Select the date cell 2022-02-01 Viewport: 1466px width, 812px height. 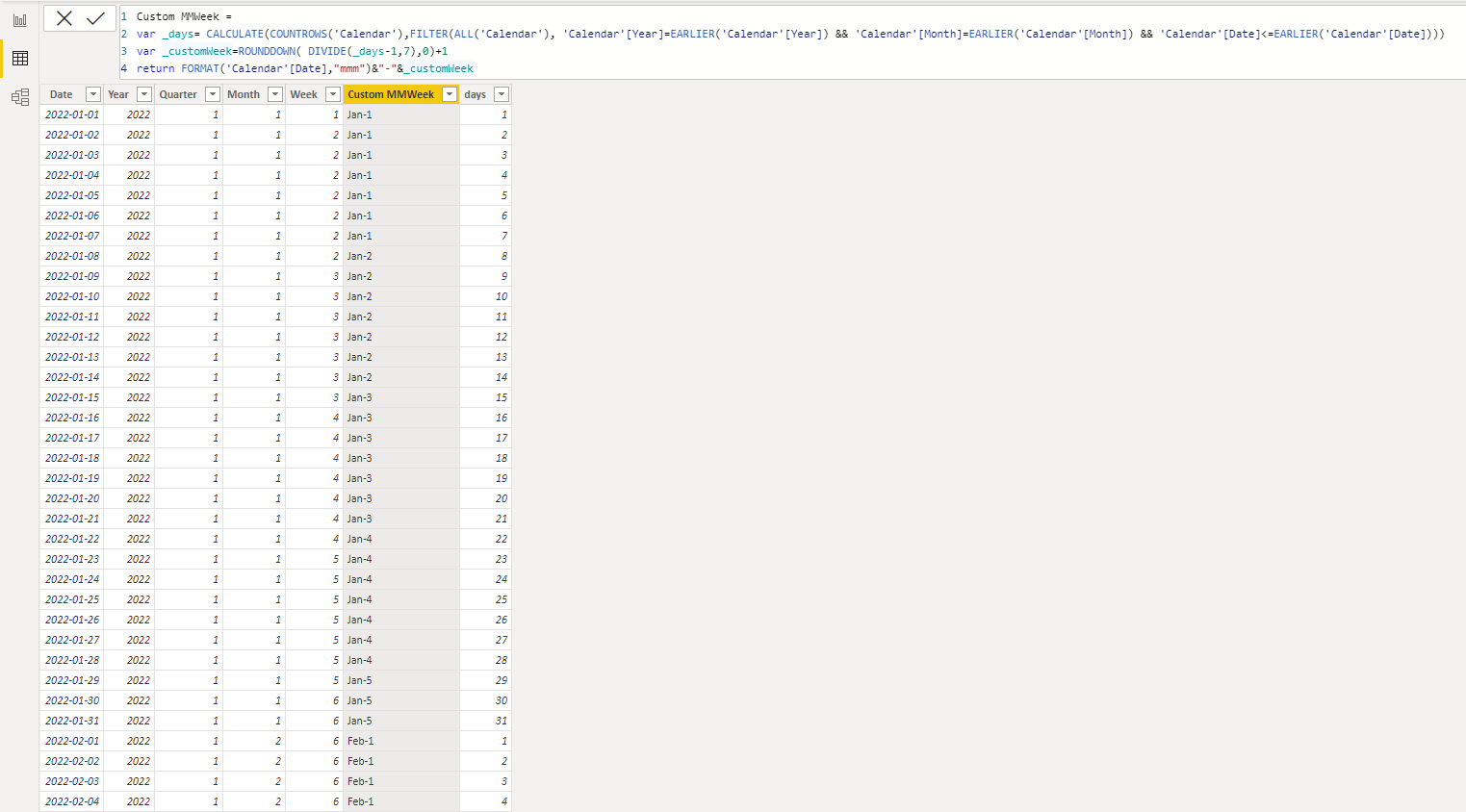pos(72,741)
